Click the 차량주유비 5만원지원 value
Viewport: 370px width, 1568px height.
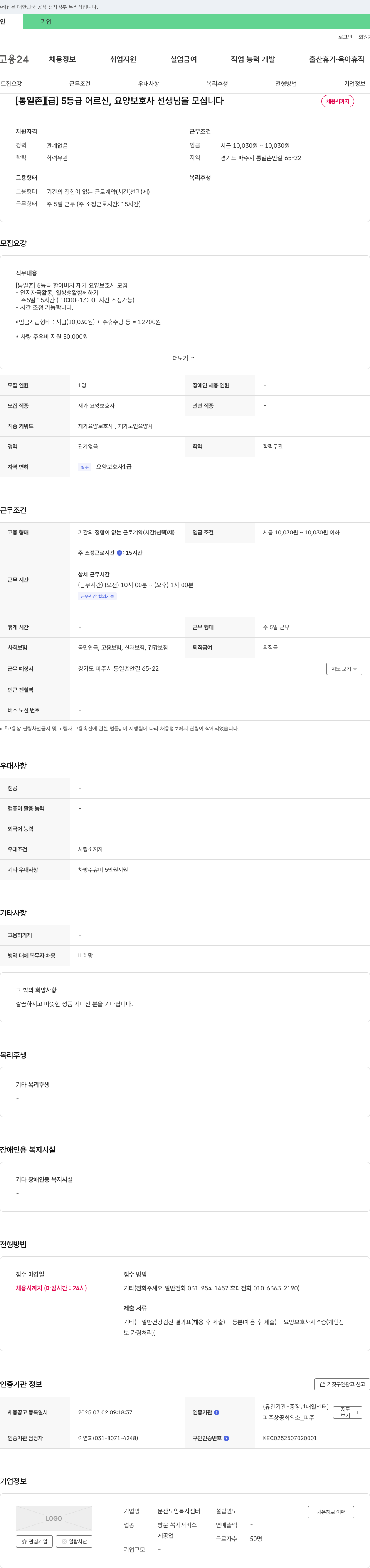click(103, 870)
